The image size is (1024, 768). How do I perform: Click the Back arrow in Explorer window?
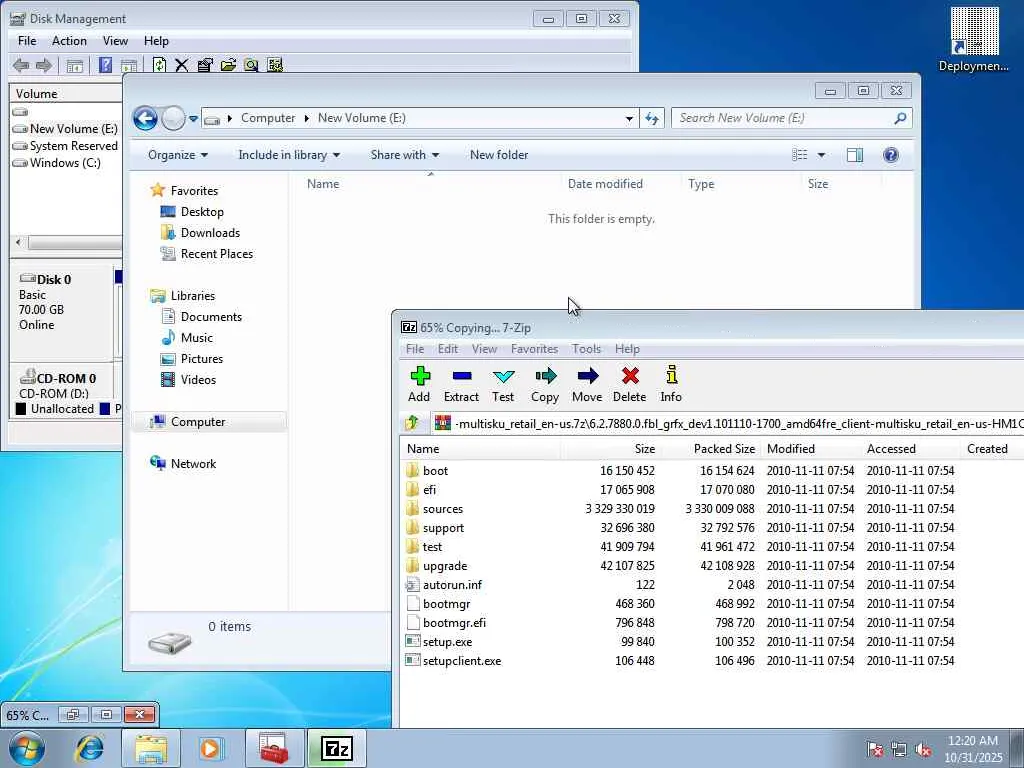tap(145, 118)
